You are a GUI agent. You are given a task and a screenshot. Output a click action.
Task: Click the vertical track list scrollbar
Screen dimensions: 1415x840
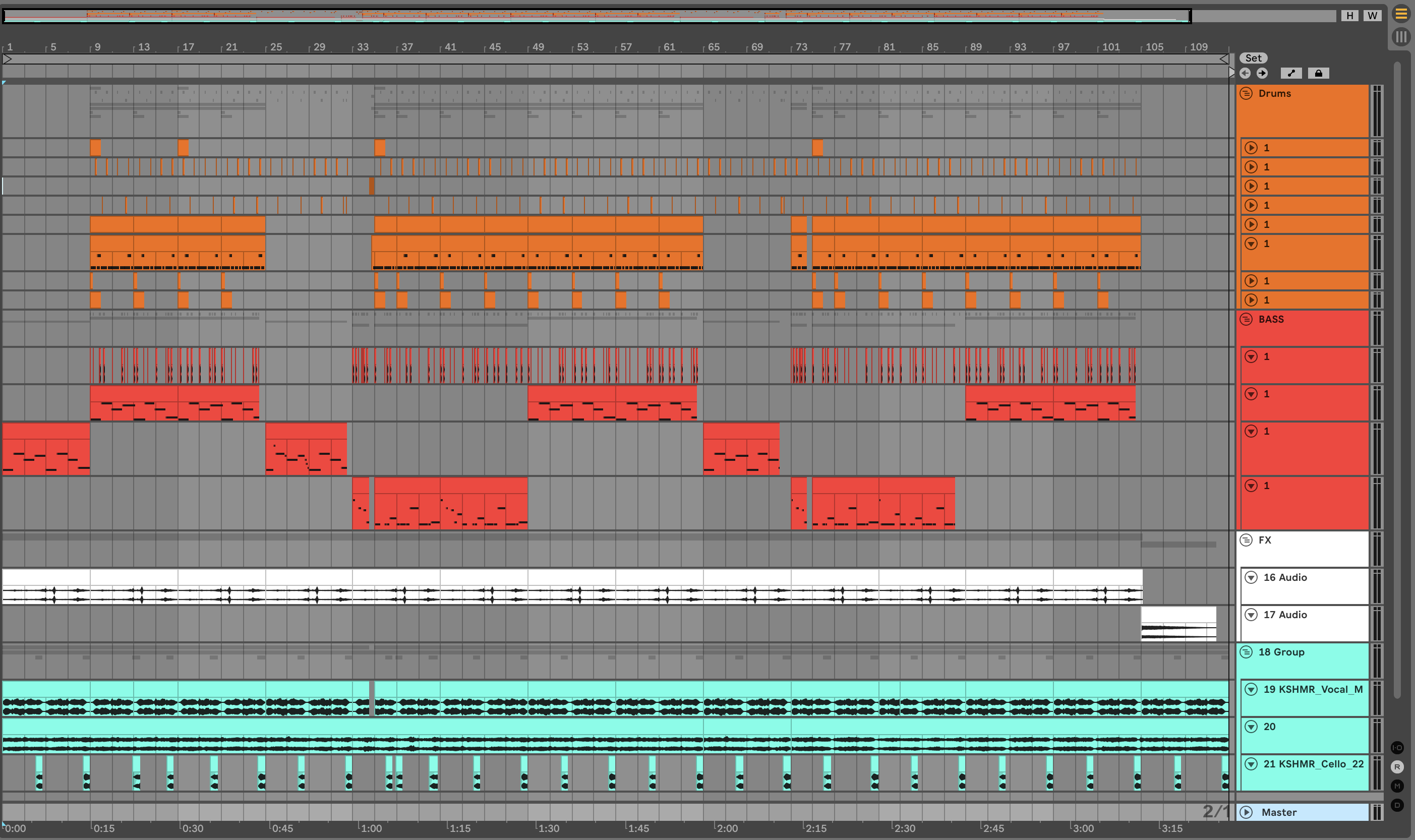(1397, 379)
